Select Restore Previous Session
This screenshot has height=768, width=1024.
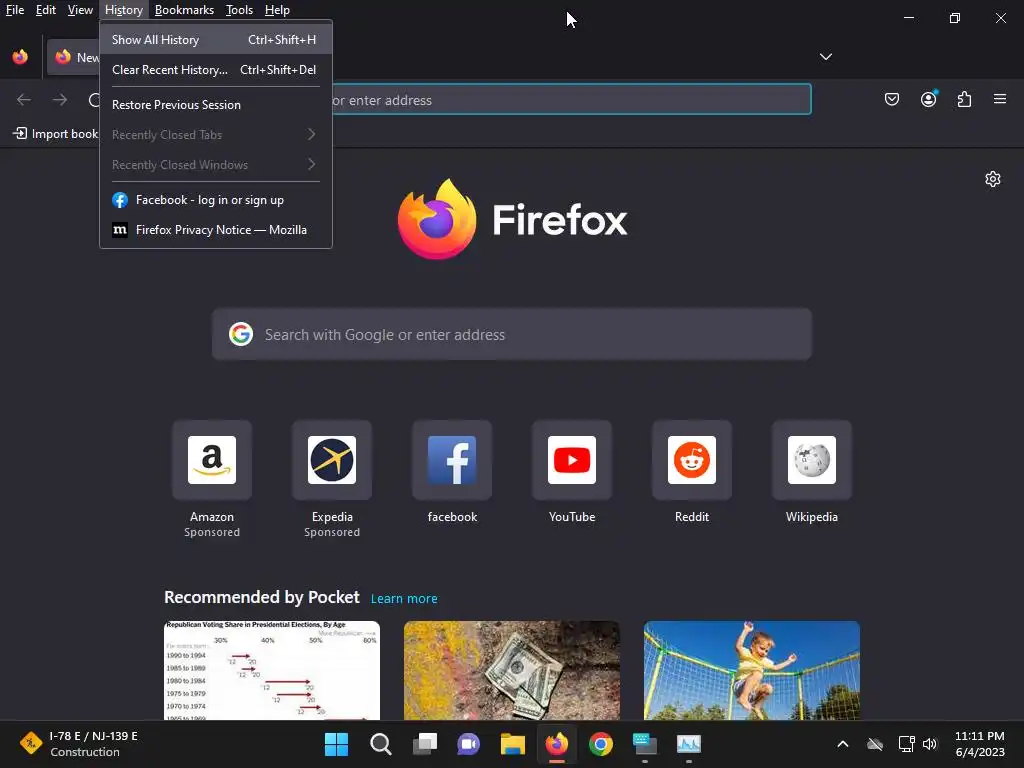216,104
